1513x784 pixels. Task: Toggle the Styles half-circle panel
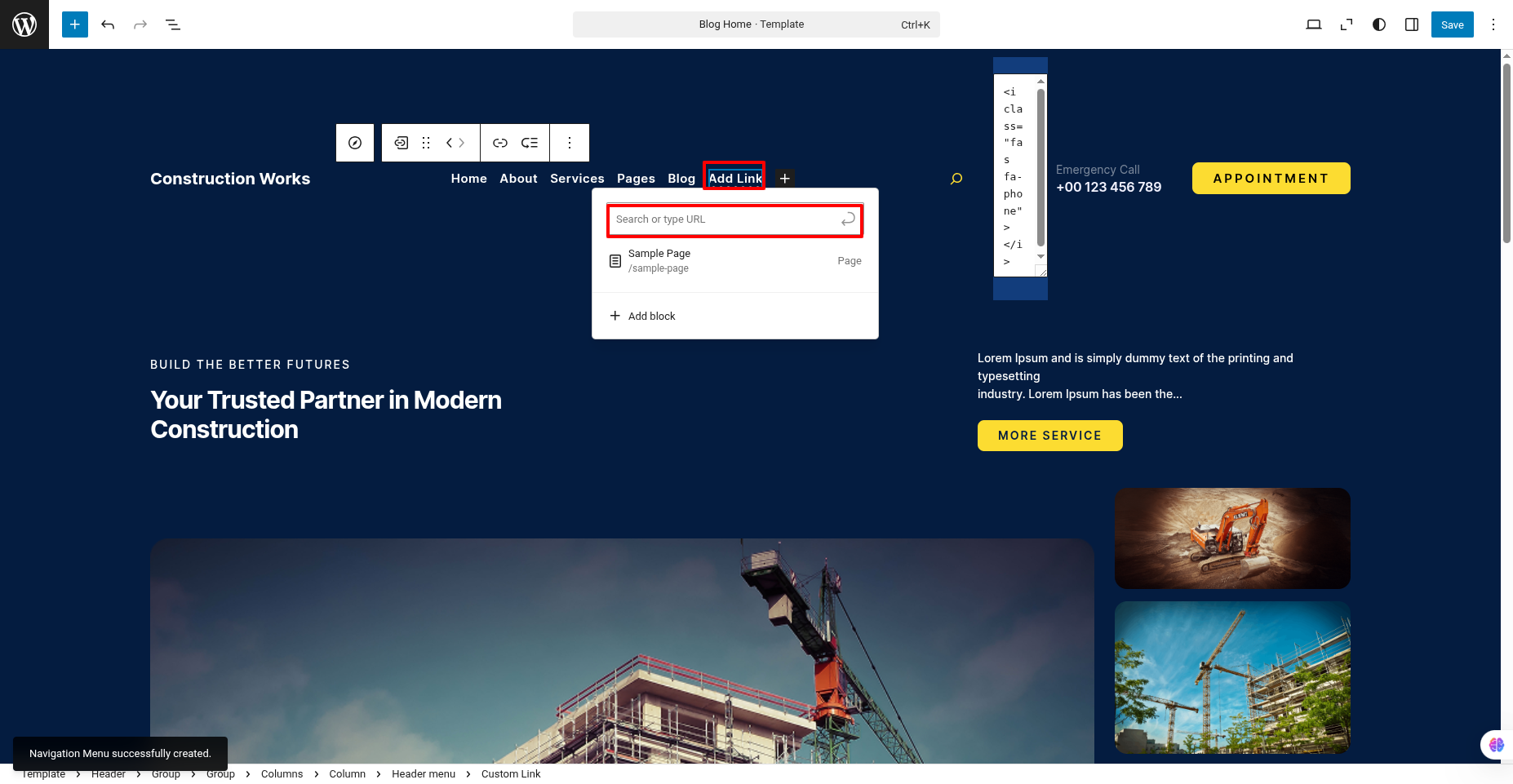click(1379, 24)
